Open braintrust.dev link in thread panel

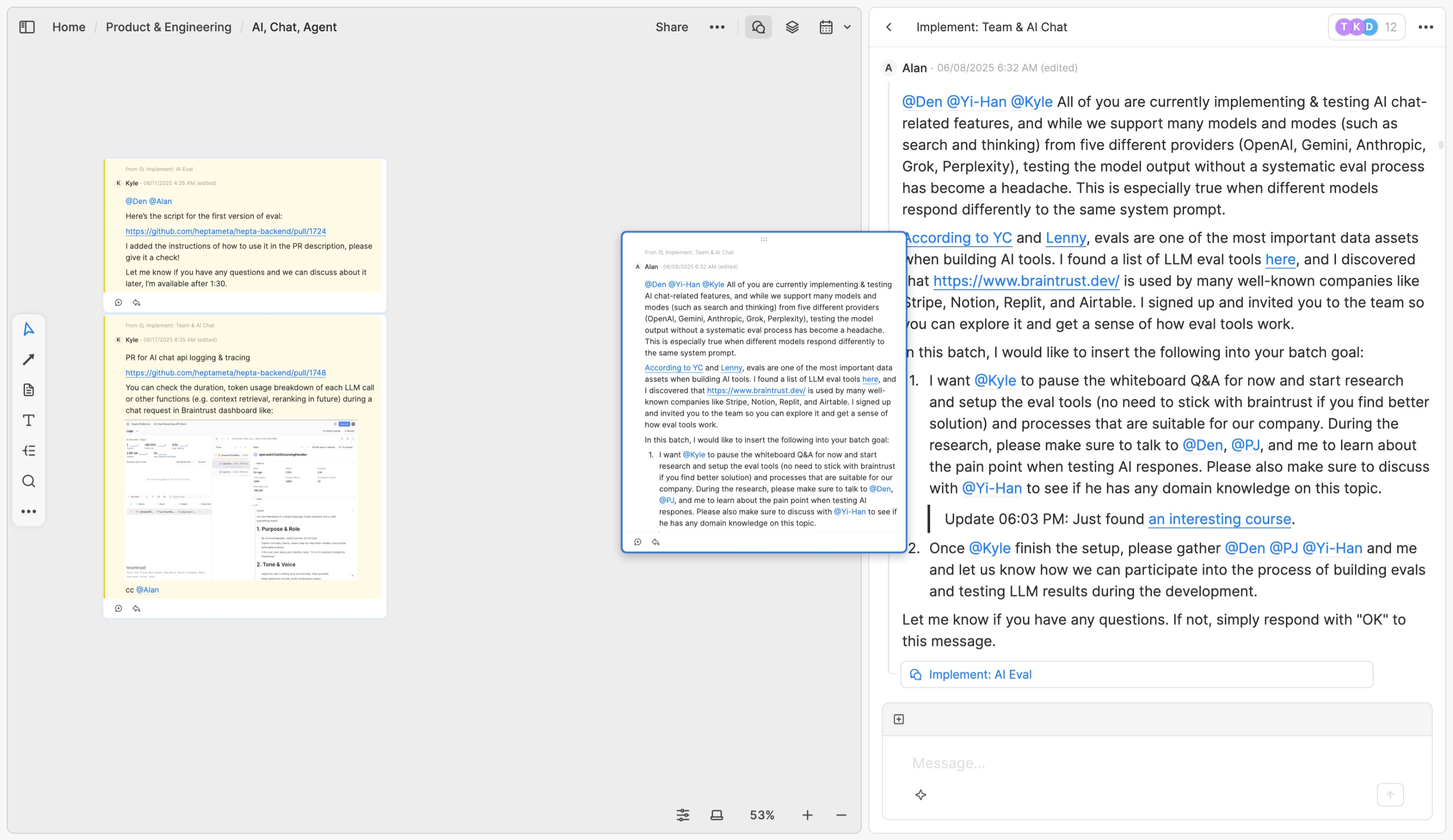click(1026, 281)
